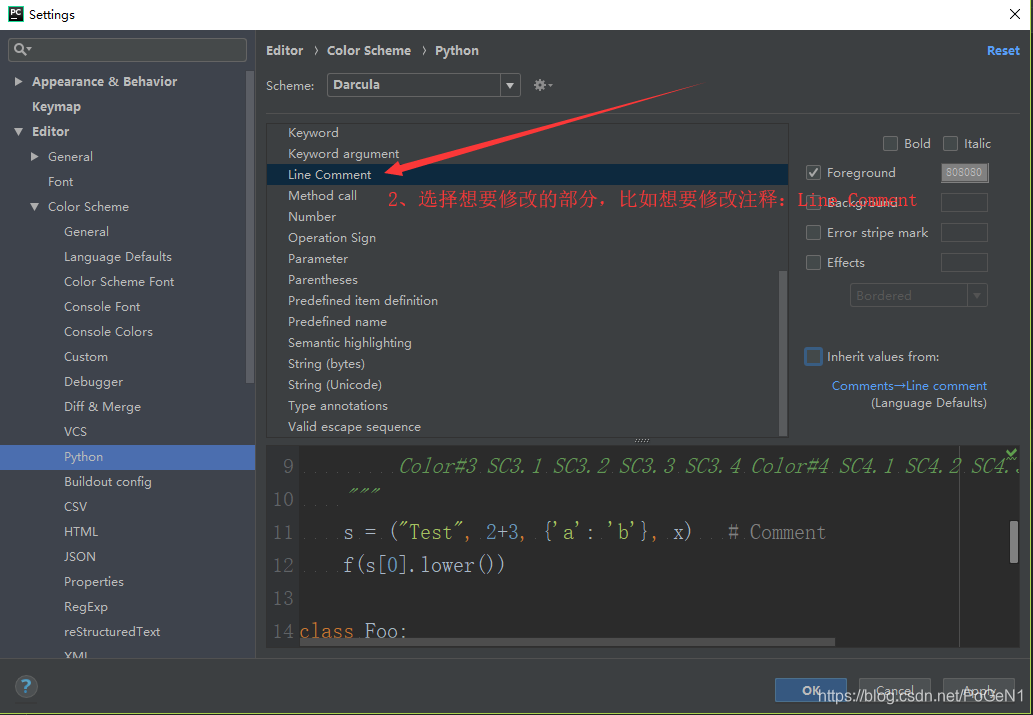
Task: Open the help question mark icon
Action: 26,687
